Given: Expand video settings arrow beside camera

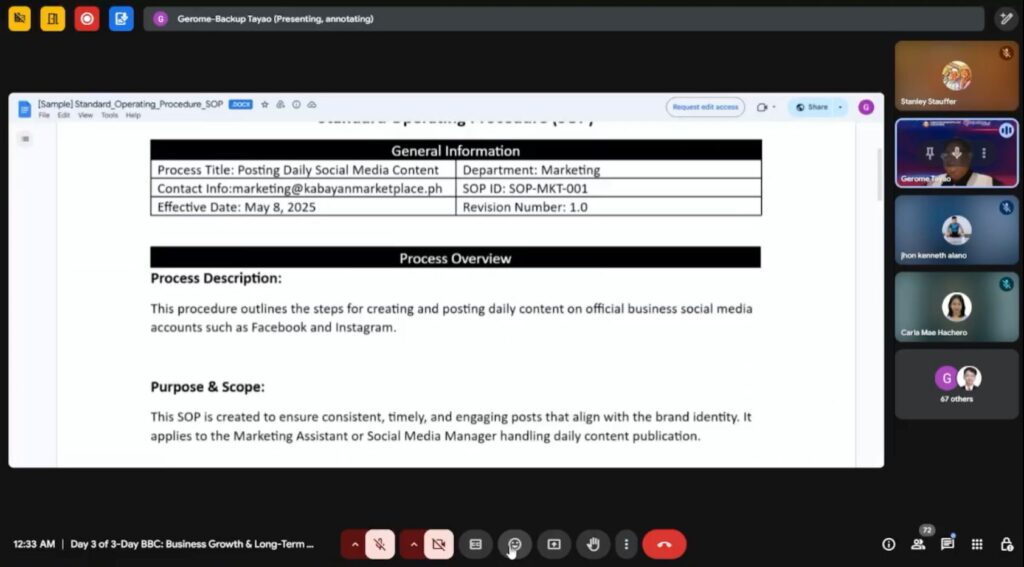Looking at the screenshot, I should coord(412,544).
